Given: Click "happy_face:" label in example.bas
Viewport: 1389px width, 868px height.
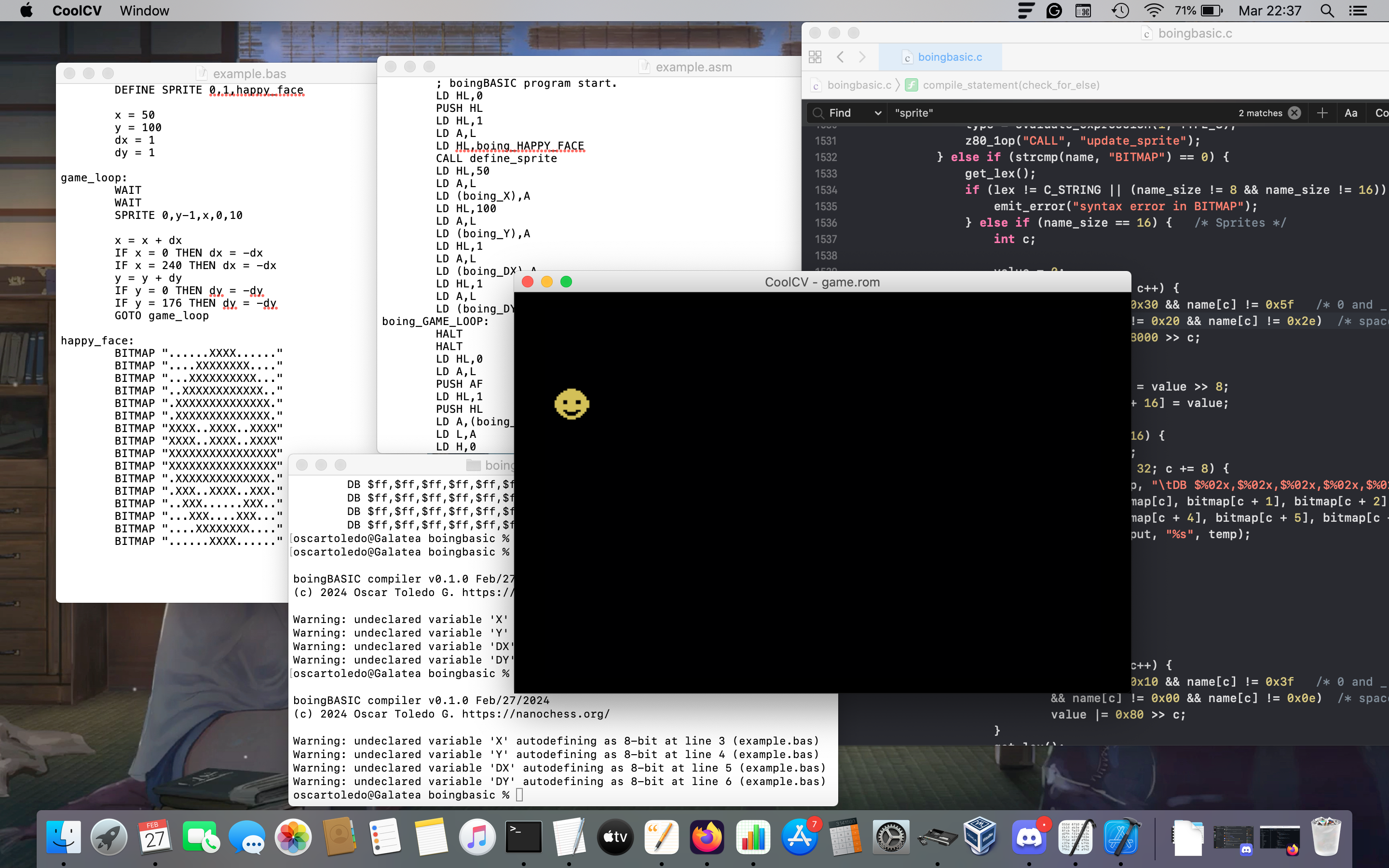Looking at the screenshot, I should (97, 341).
